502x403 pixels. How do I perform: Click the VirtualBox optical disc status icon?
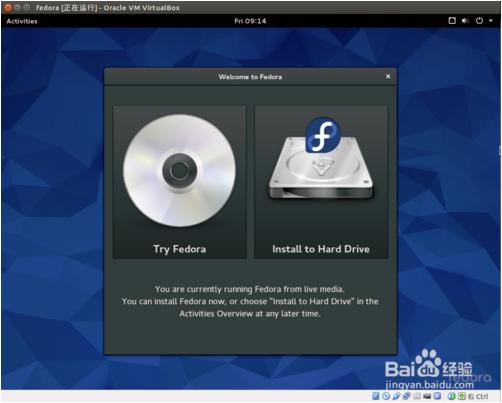(x=386, y=396)
